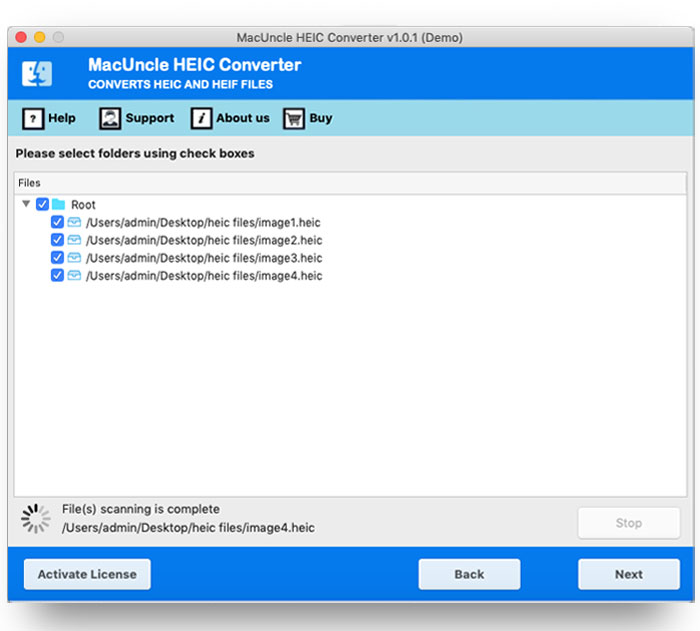Select the image3.heic file path row

pos(204,258)
